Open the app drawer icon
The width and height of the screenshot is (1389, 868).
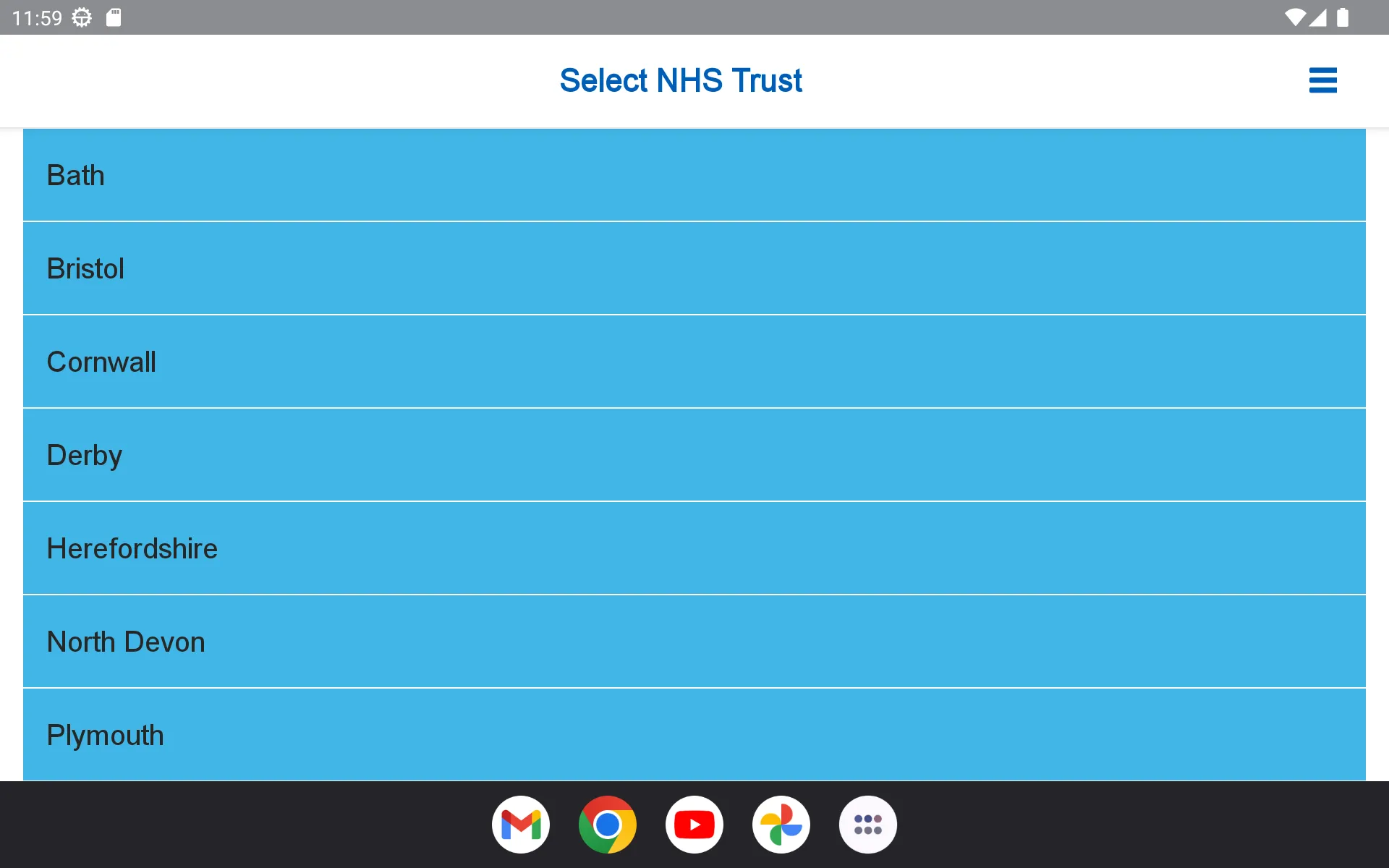click(x=867, y=825)
